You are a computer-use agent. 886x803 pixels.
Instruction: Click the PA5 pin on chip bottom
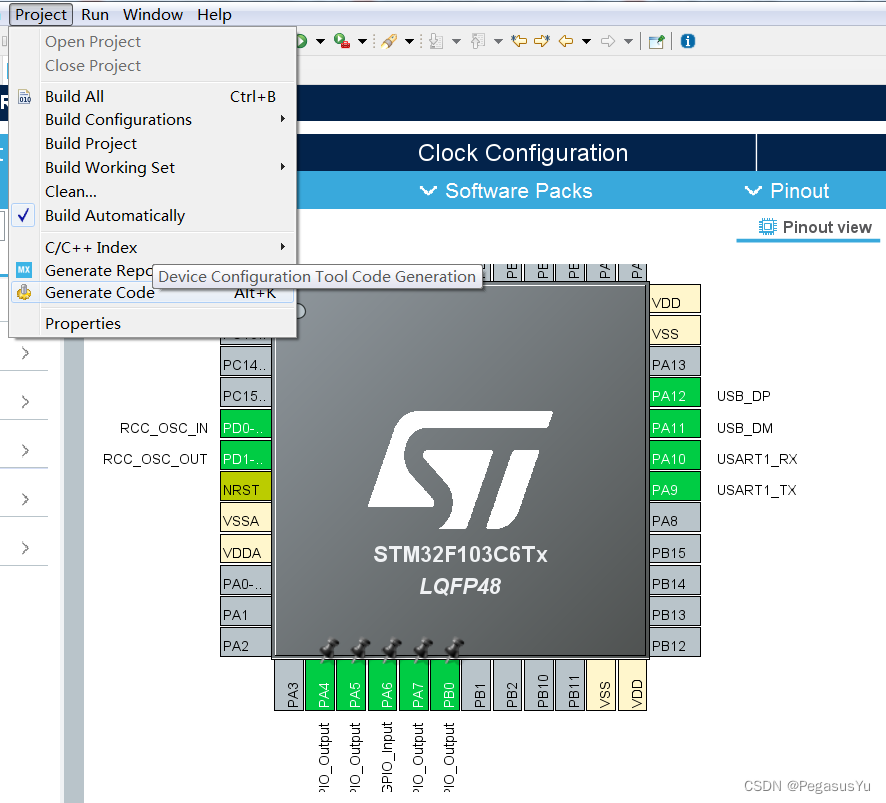[x=351, y=685]
